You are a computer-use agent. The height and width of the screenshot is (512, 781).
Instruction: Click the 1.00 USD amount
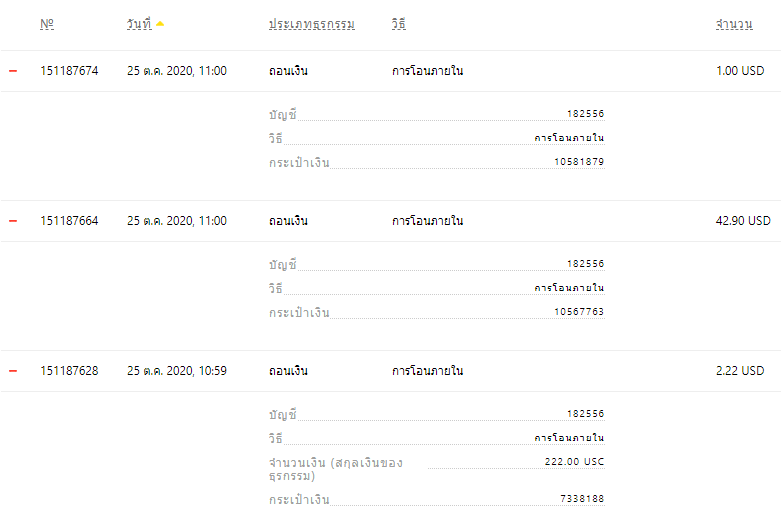pyautogui.click(x=740, y=71)
